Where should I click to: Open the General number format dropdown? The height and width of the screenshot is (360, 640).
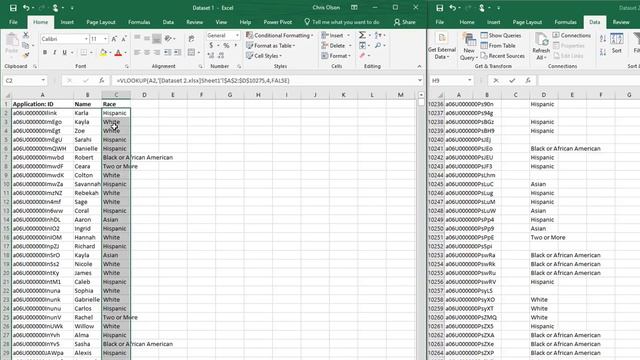pos(237,36)
